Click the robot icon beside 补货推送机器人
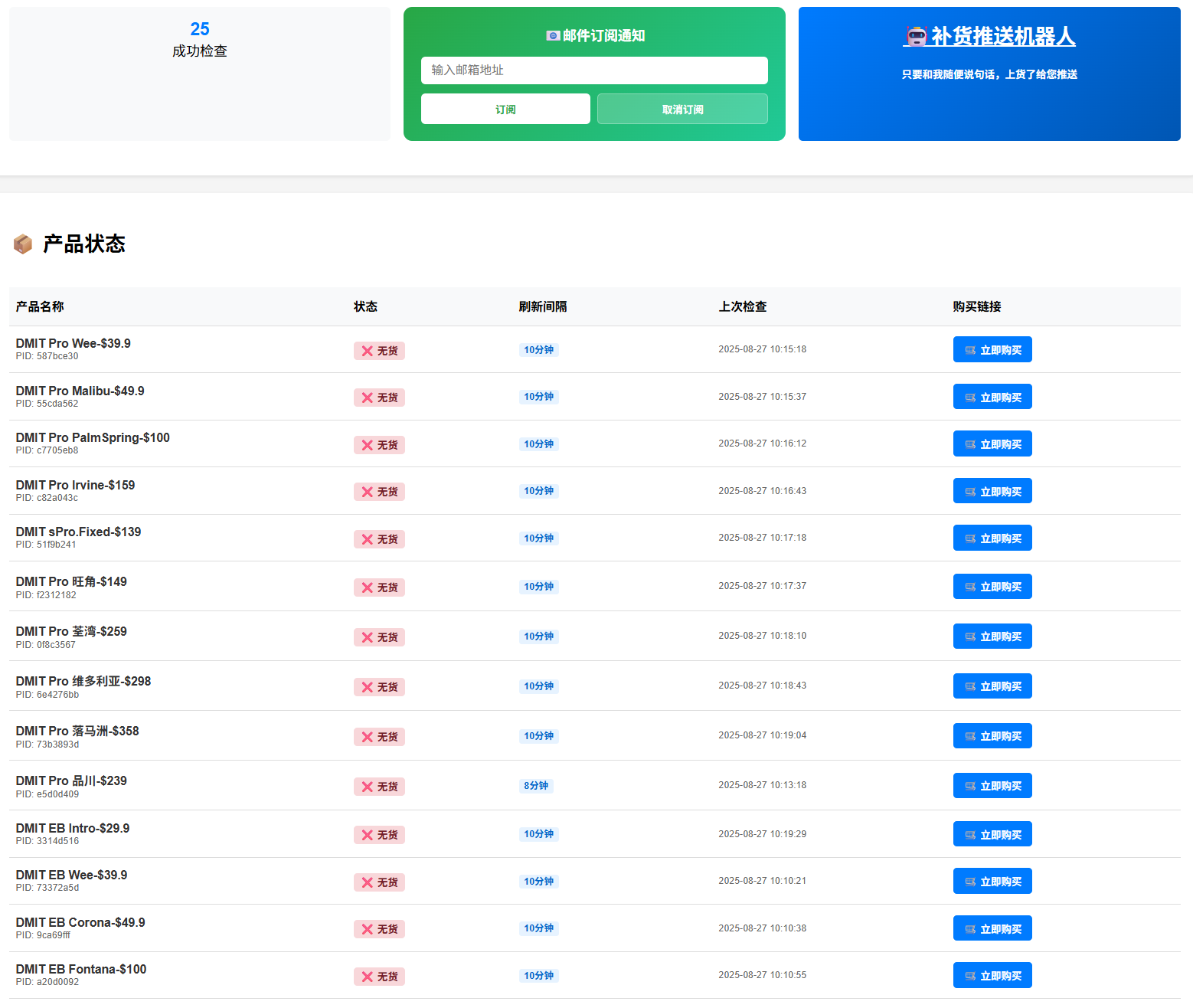The image size is (1193, 1008). coord(916,36)
